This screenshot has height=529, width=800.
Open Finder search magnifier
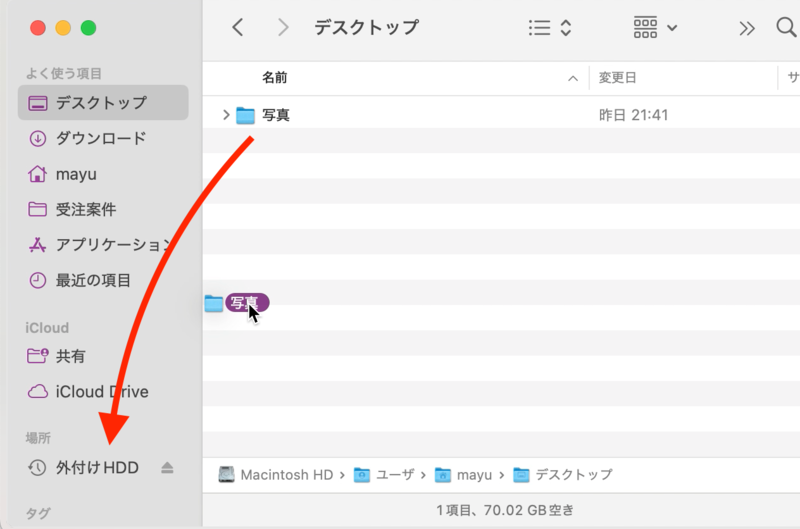[786, 27]
